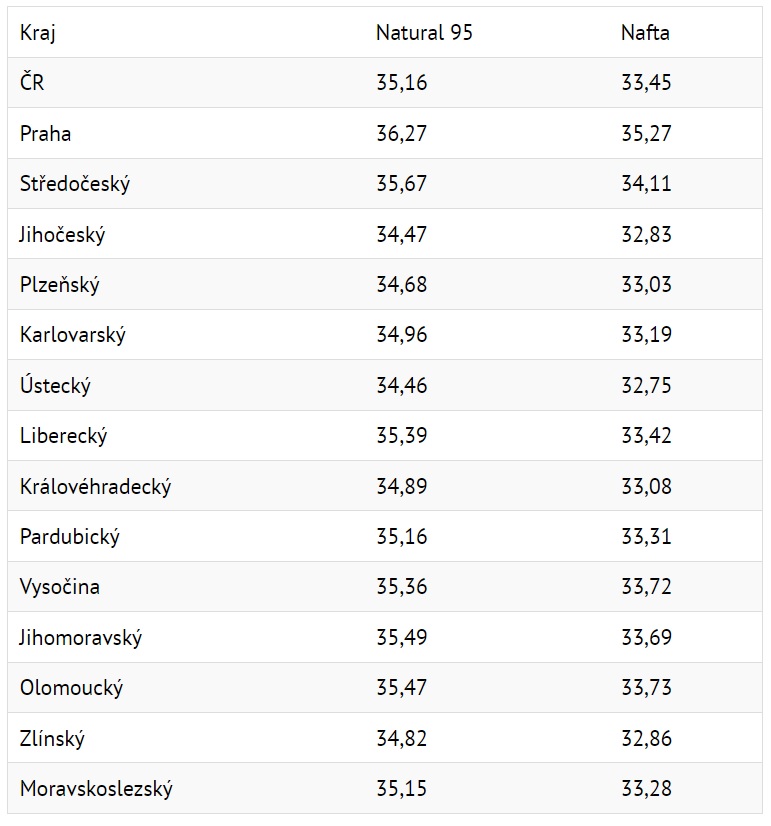
Task: Click the Liberecký region name
Action: click(63, 436)
